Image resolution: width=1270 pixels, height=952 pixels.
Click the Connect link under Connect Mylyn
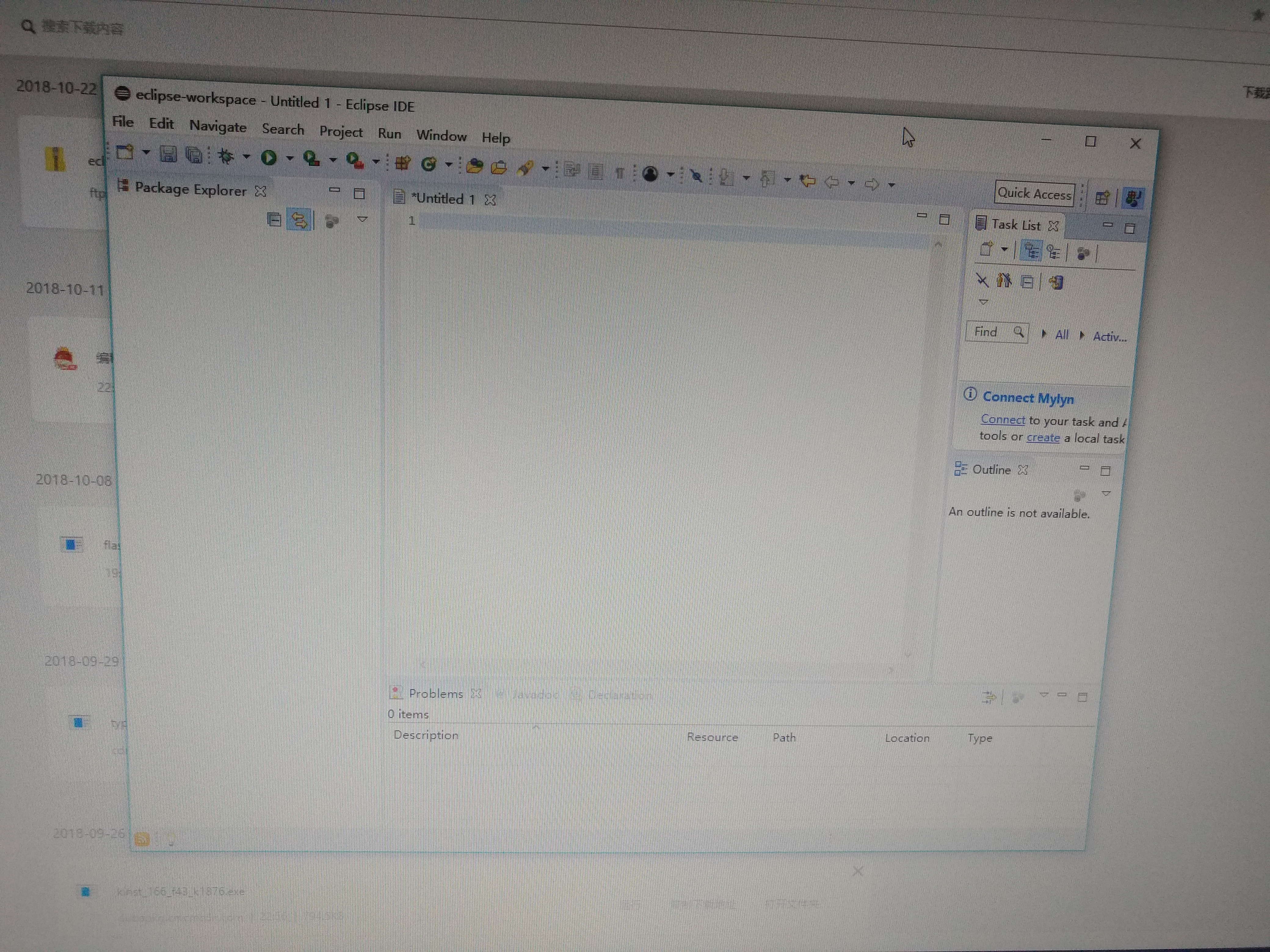(x=1003, y=420)
